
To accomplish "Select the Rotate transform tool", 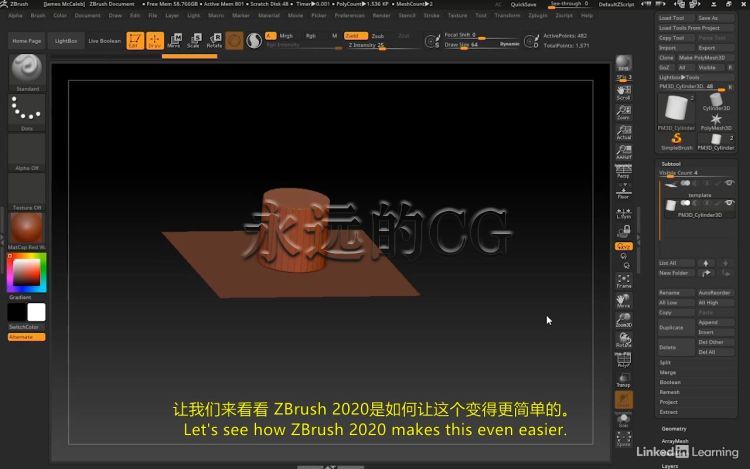I will [x=214, y=41].
